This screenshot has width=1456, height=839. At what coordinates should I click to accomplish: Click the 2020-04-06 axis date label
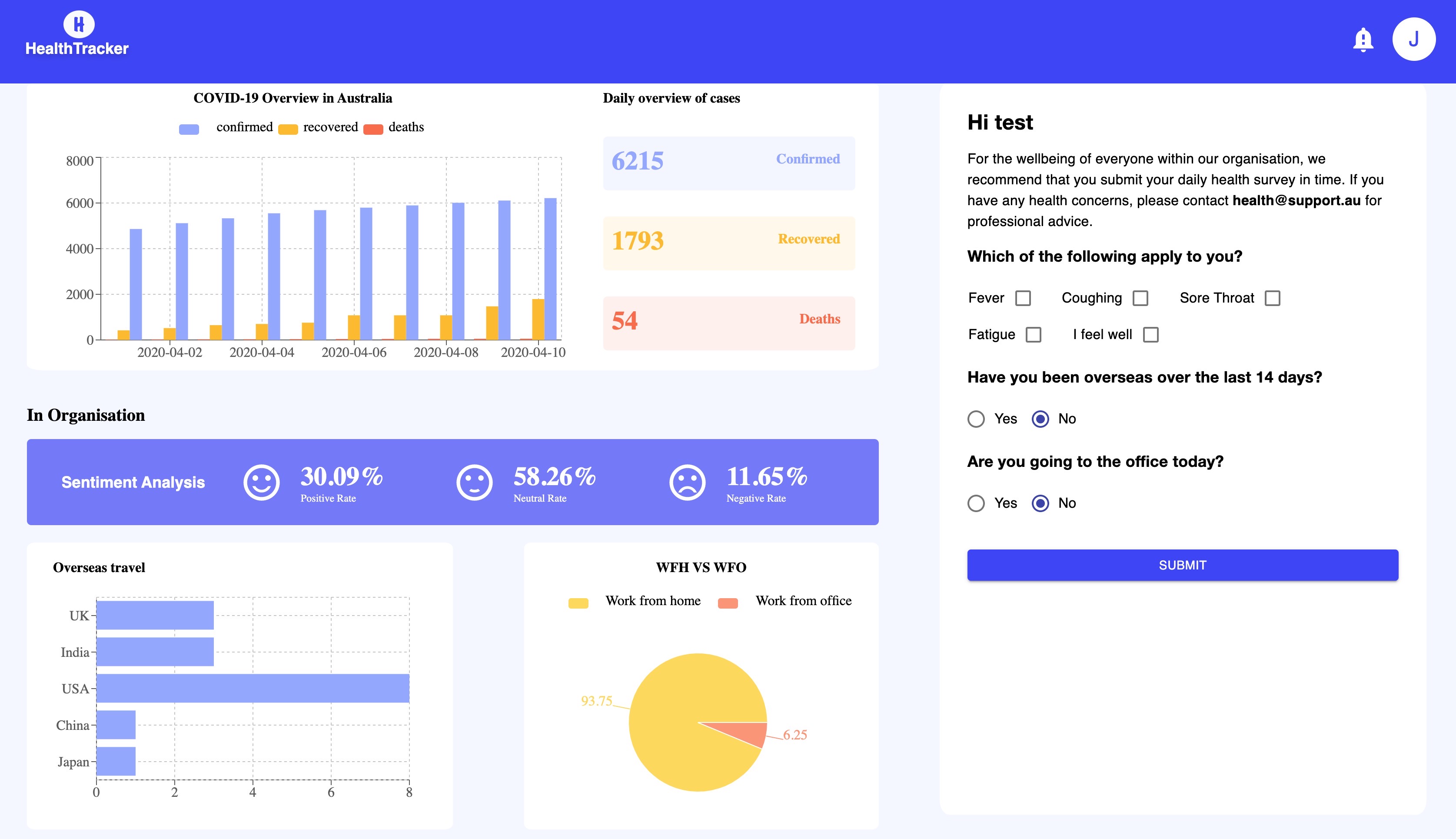click(x=354, y=352)
